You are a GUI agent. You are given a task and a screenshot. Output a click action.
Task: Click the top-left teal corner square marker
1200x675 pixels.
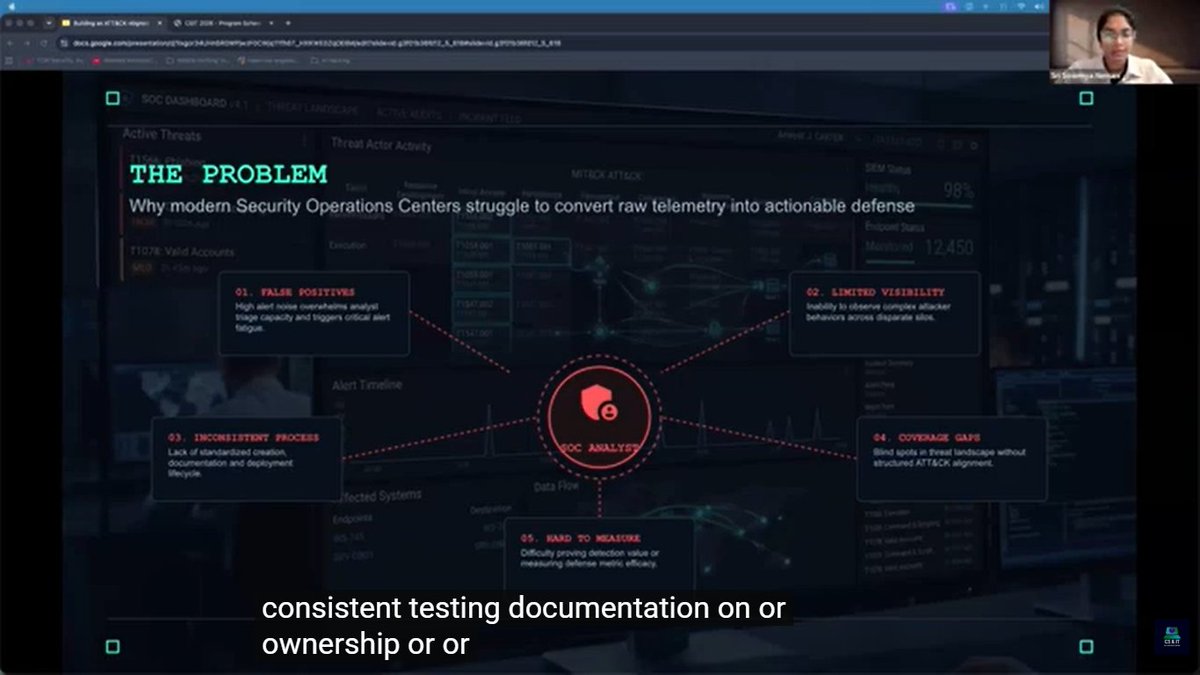click(x=113, y=98)
